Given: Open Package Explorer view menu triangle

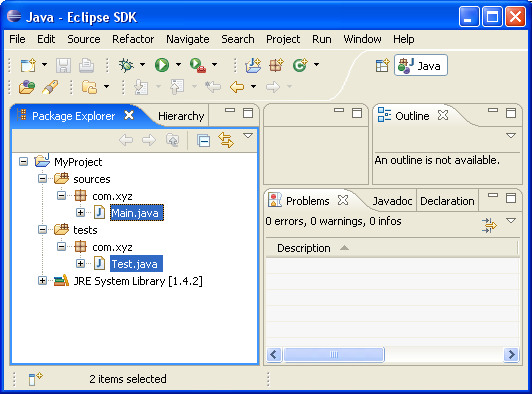Looking at the screenshot, I should [248, 136].
